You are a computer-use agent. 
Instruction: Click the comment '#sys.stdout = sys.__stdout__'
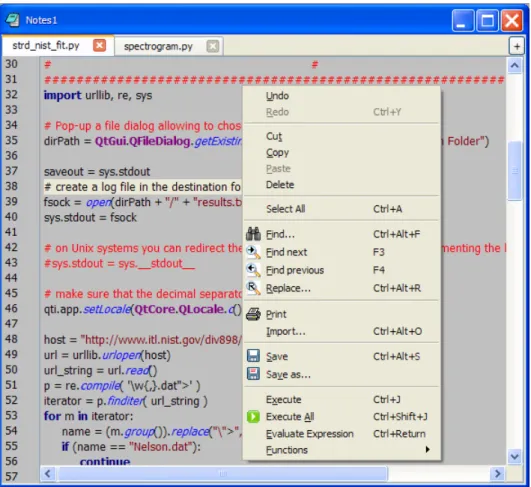(120, 263)
